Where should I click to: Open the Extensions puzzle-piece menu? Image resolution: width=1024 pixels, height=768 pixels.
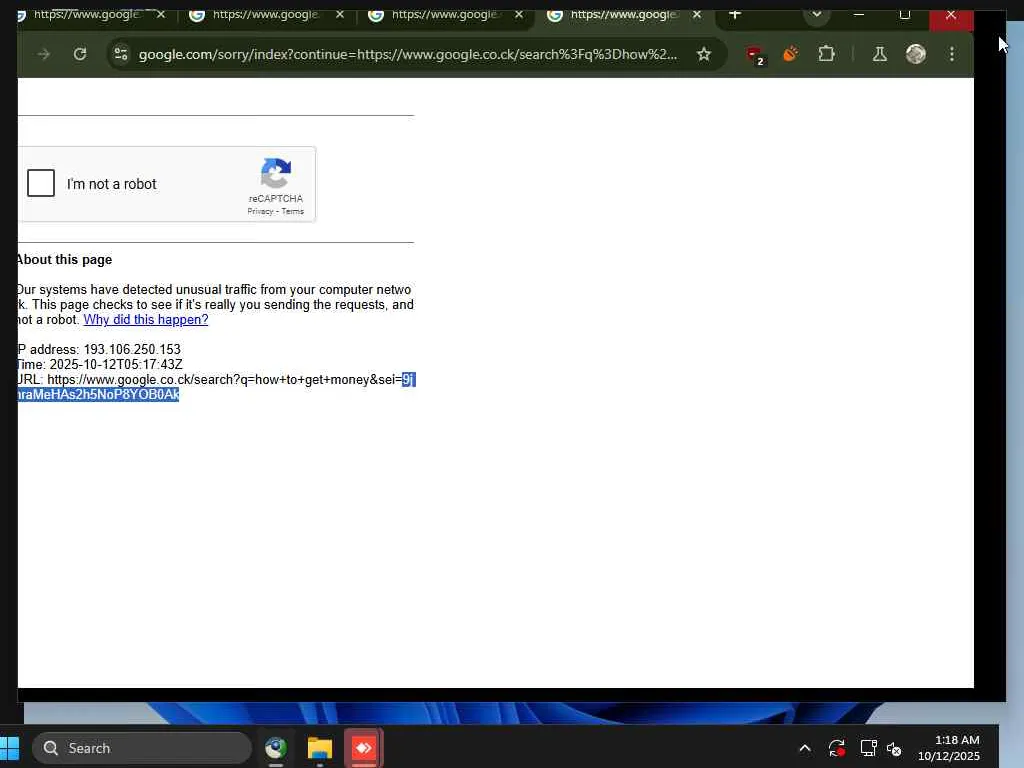tap(826, 54)
